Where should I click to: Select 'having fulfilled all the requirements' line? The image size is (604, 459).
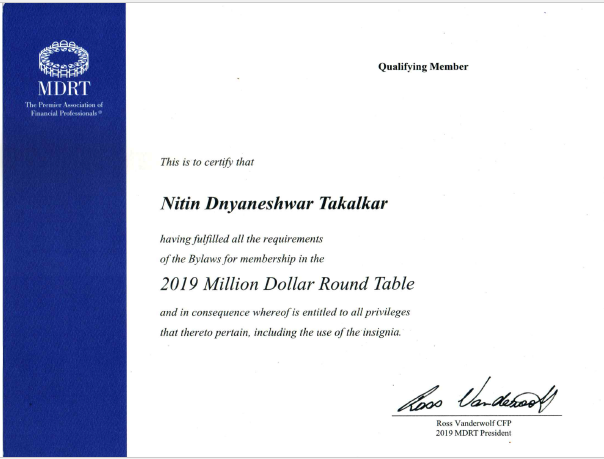point(241,239)
